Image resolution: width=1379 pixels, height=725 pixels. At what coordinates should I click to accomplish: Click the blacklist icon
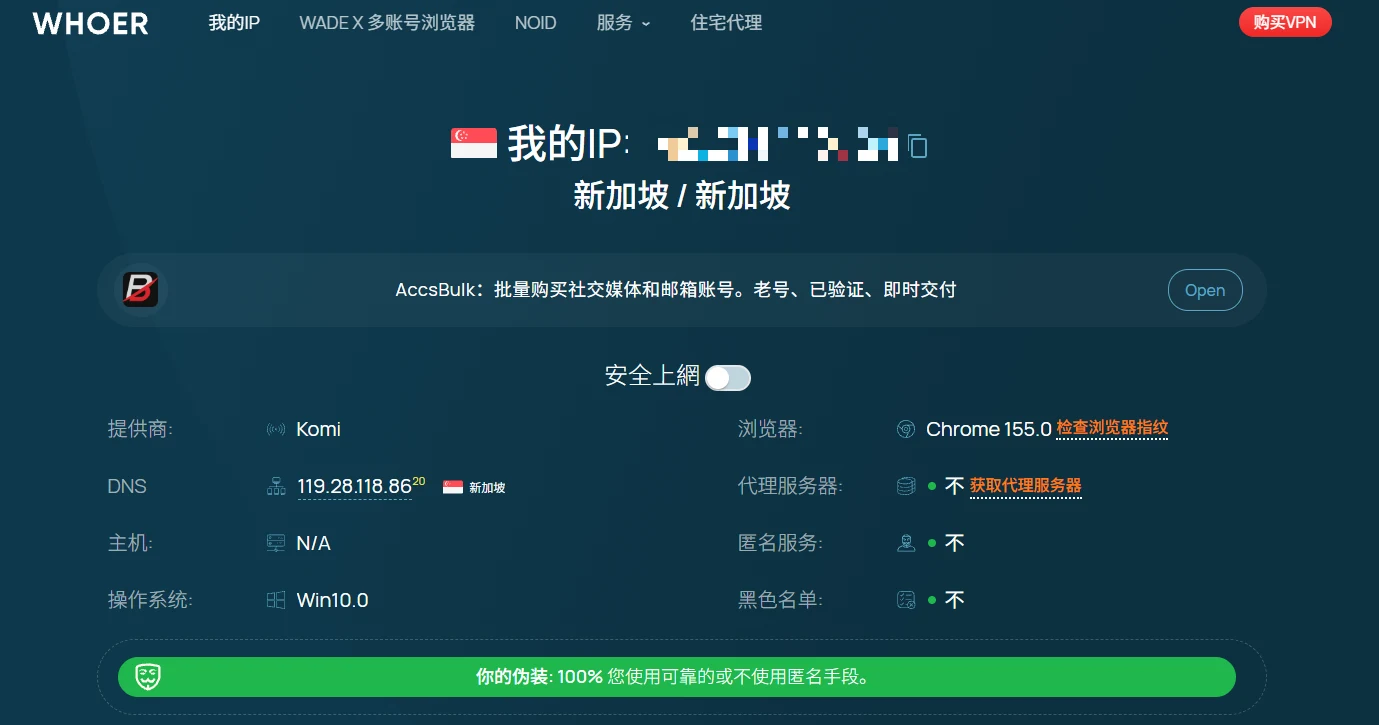click(906, 601)
